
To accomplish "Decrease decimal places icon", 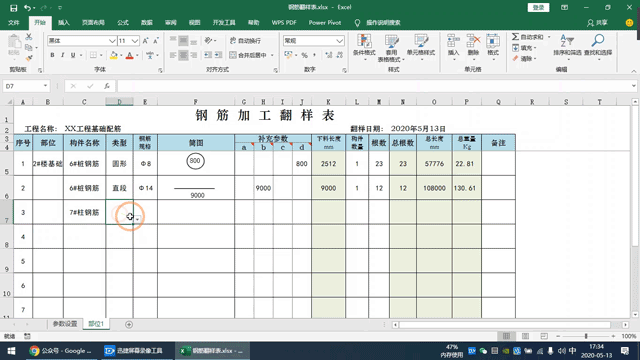I will click(340, 55).
